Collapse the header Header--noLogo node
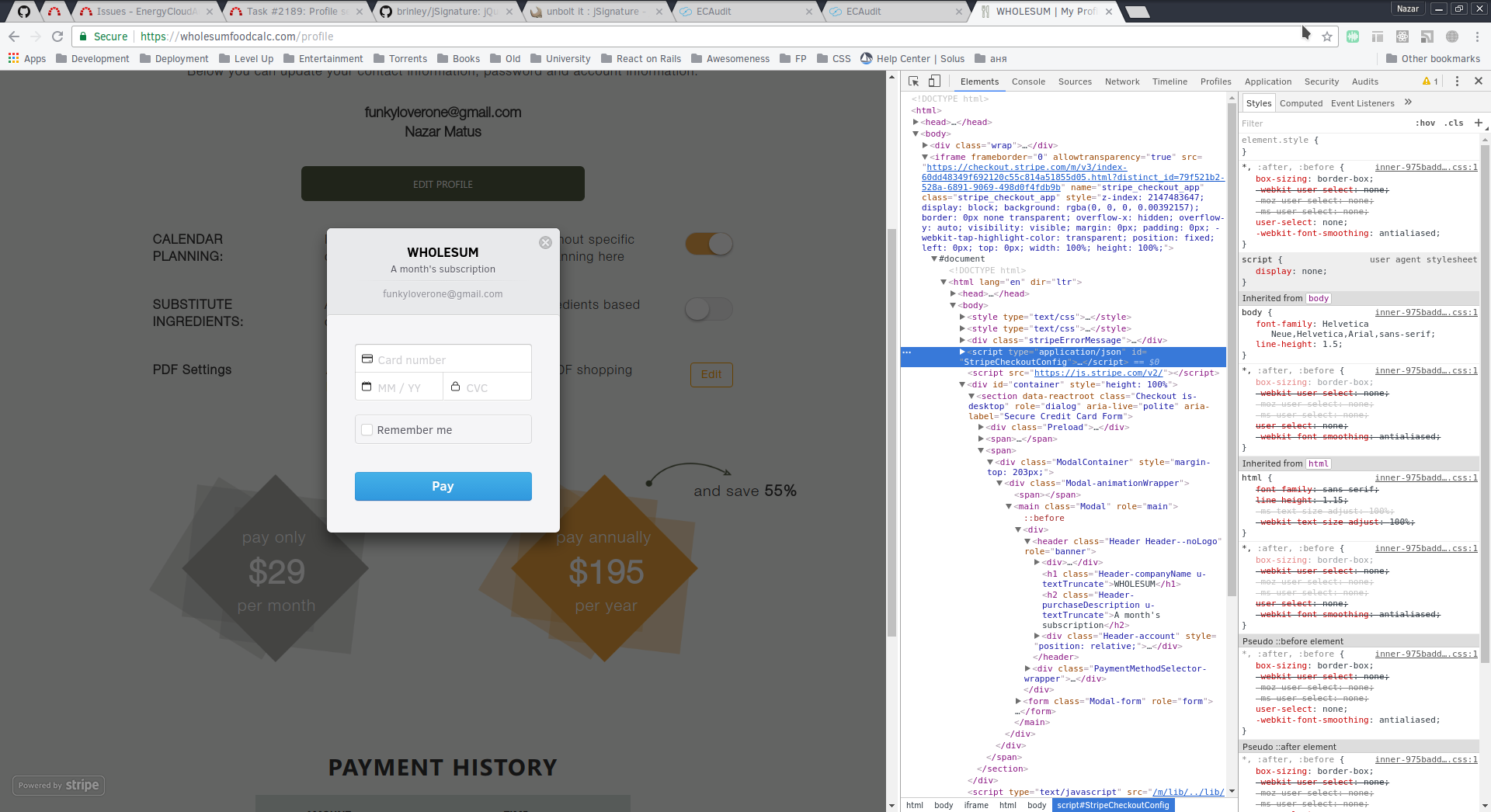This screenshot has width=1491, height=812. click(x=1027, y=541)
